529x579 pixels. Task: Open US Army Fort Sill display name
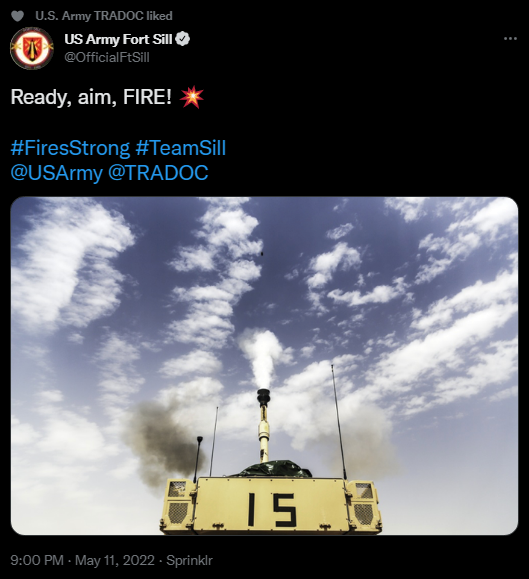tap(118, 39)
